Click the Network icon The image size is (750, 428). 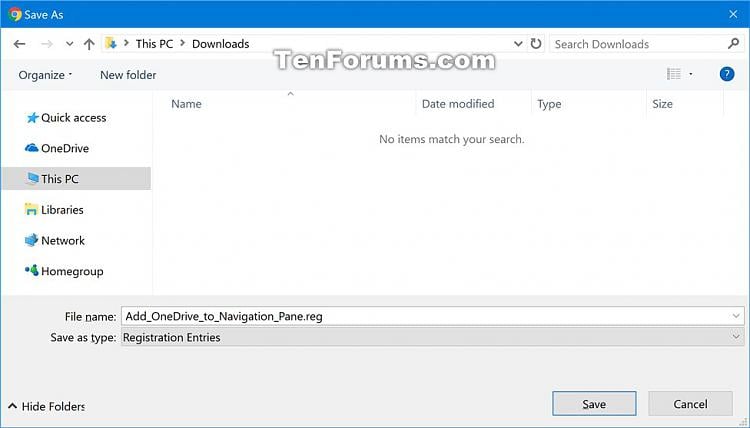click(x=31, y=240)
